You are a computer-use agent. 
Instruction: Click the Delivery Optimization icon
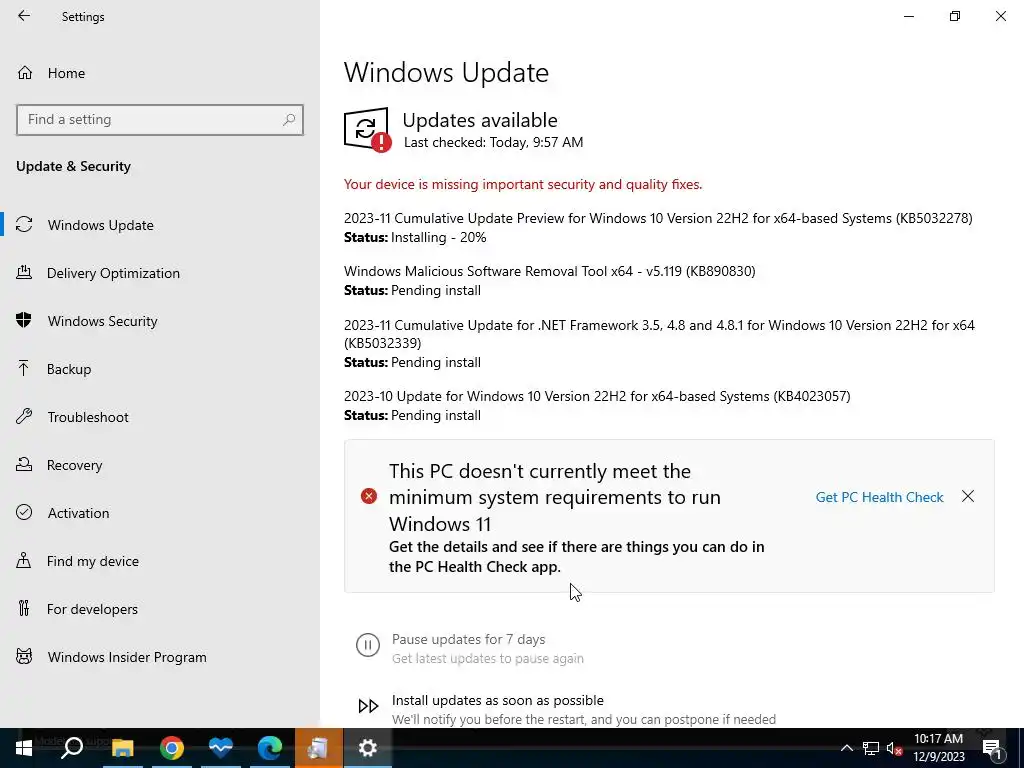click(x=24, y=272)
